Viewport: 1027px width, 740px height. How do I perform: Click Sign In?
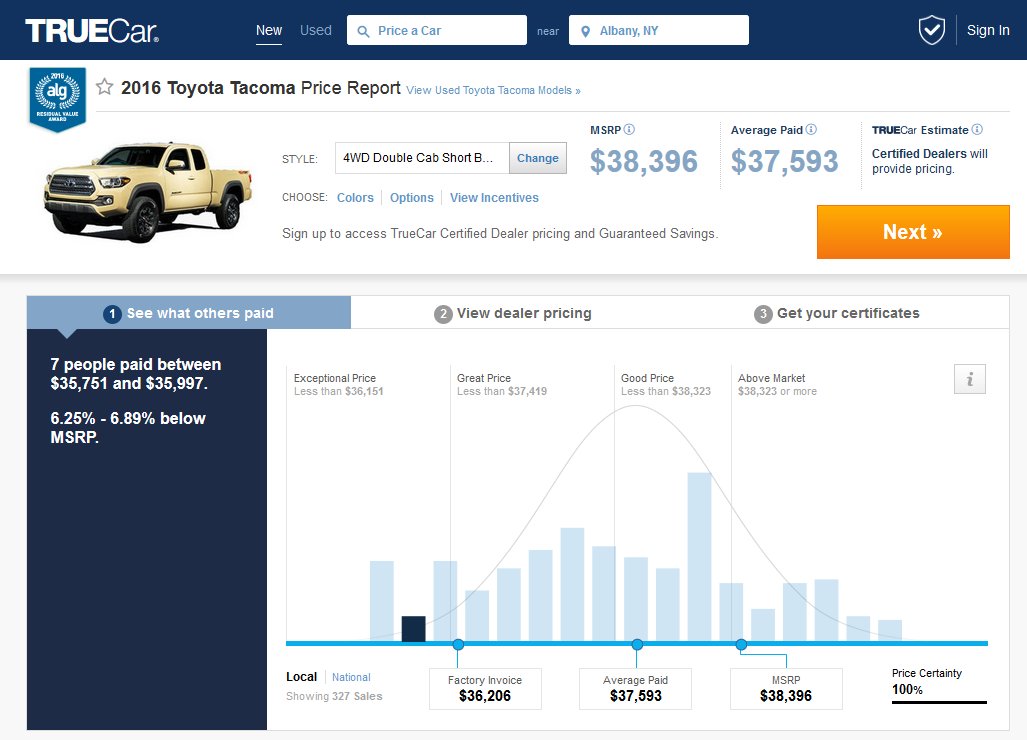pyautogui.click(x=988, y=30)
